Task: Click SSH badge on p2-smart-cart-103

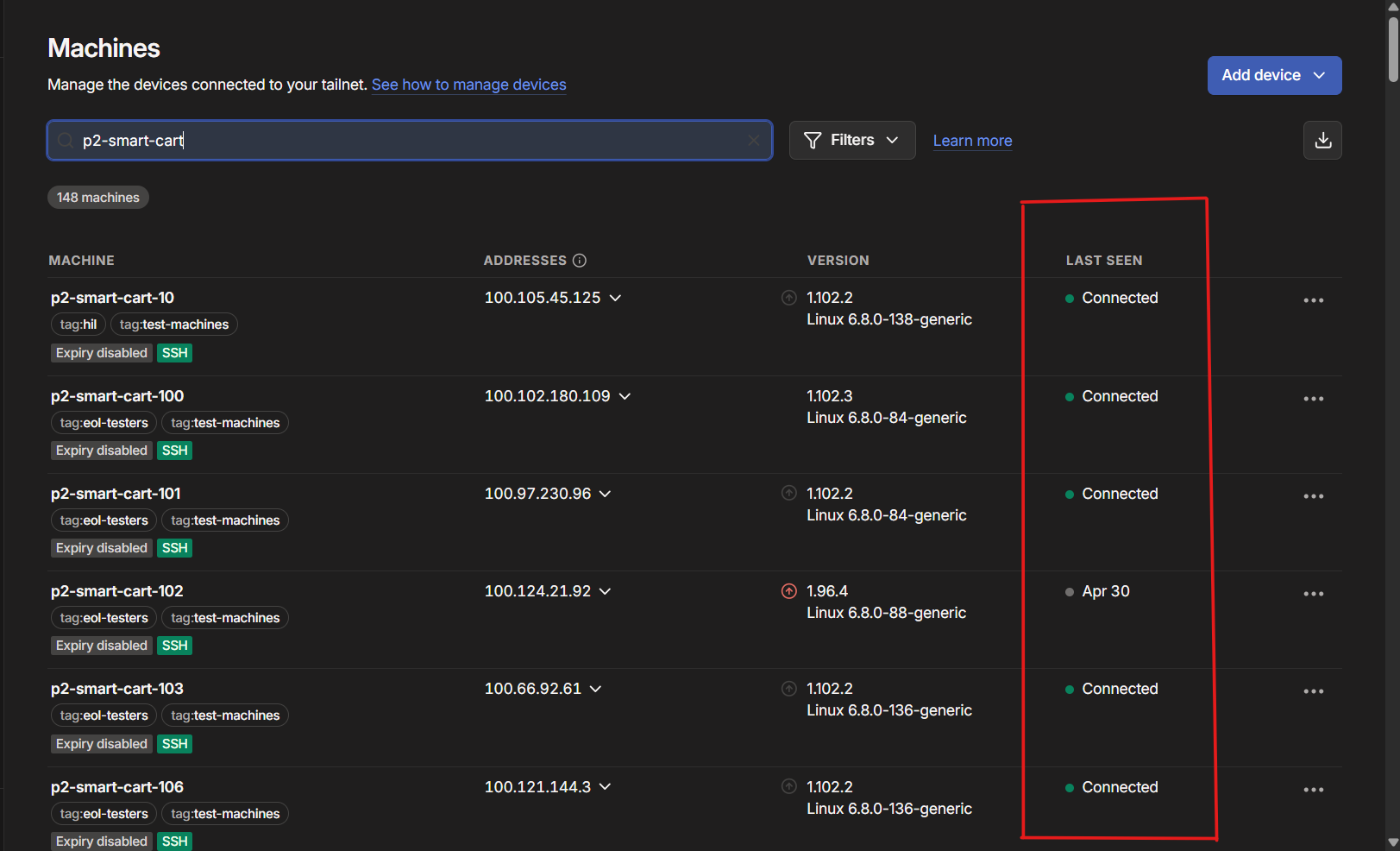Action: click(x=174, y=744)
